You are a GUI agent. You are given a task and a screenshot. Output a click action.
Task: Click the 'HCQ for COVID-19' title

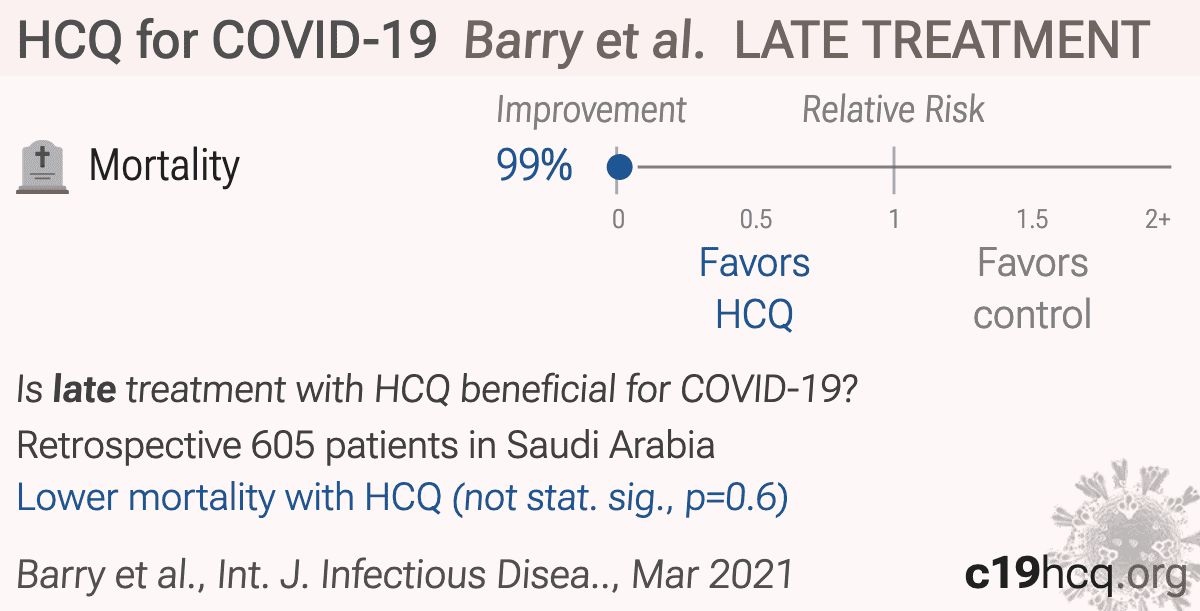click(228, 40)
